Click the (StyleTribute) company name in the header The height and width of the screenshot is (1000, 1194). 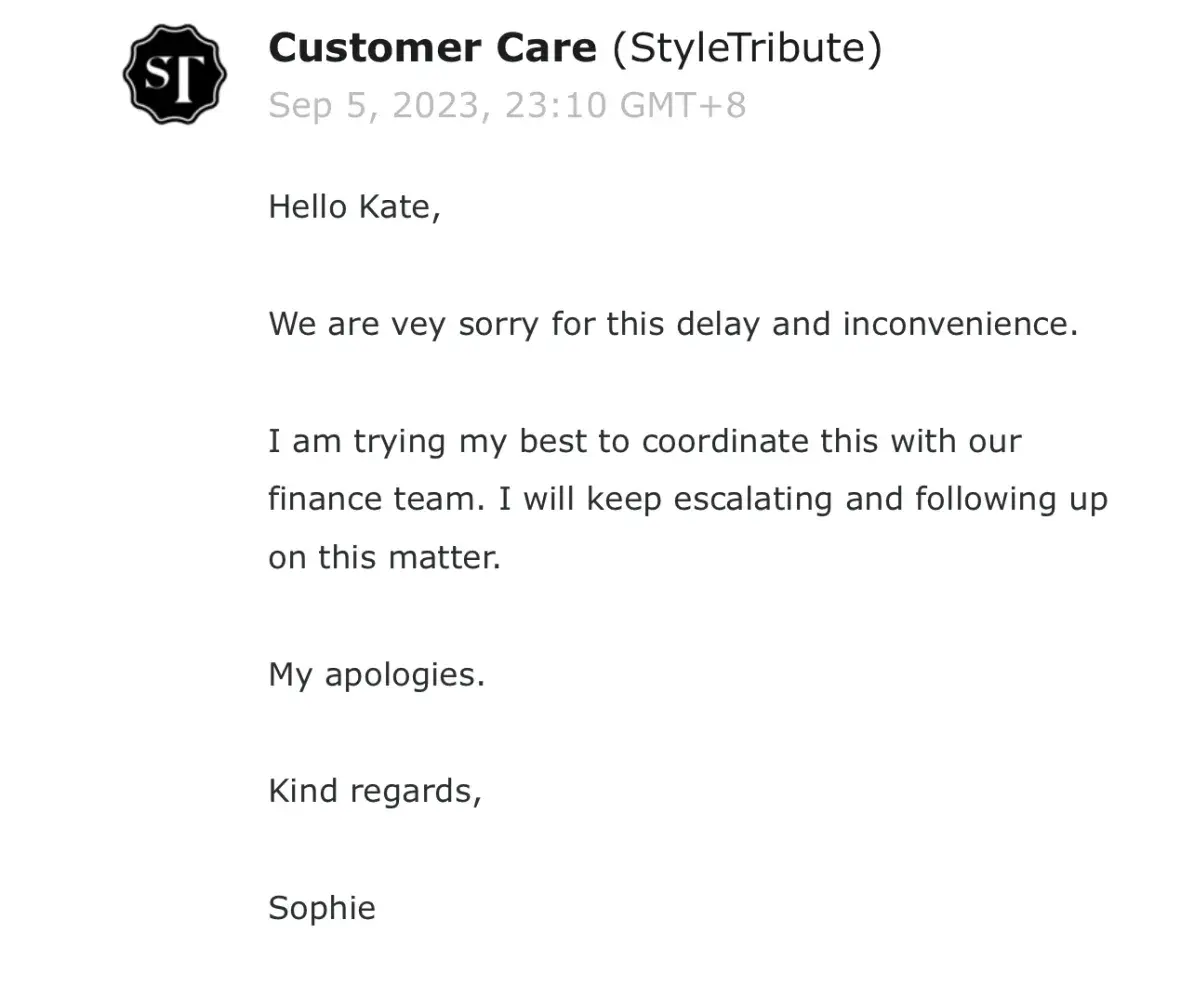pos(747,48)
